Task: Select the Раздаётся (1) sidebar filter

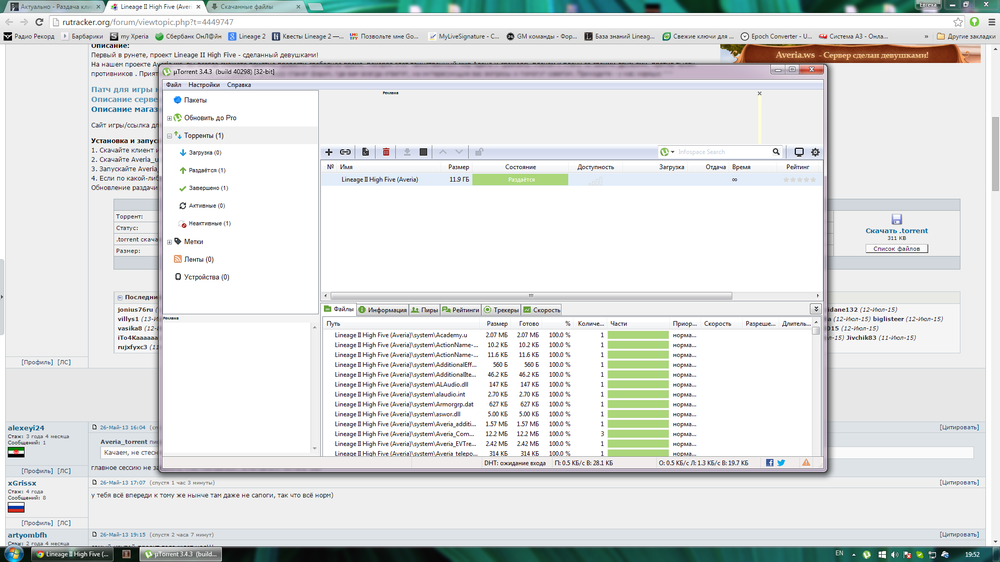Action: (x=206, y=170)
